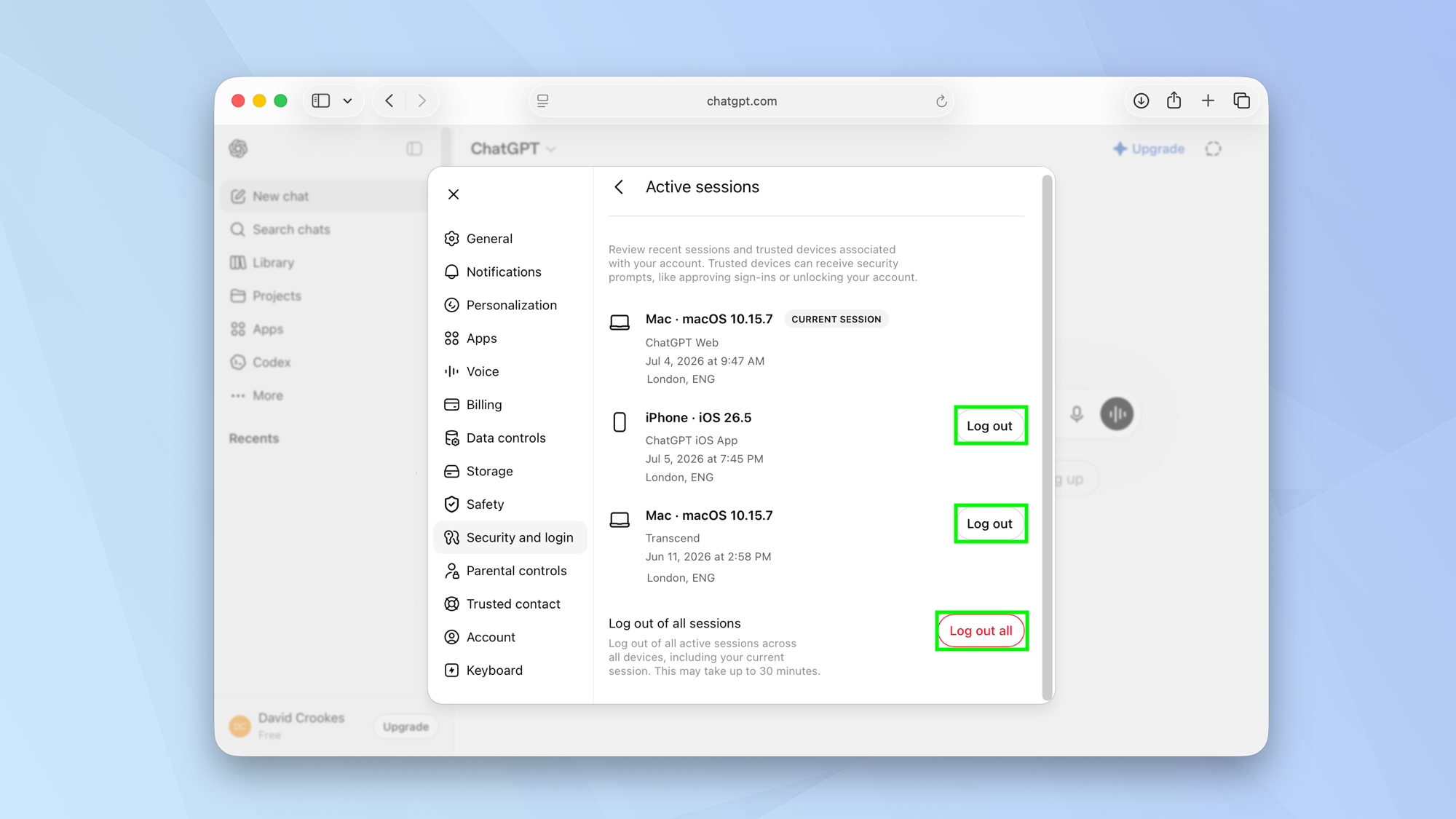
Task: Open the page menu icon in the address bar
Action: (543, 101)
